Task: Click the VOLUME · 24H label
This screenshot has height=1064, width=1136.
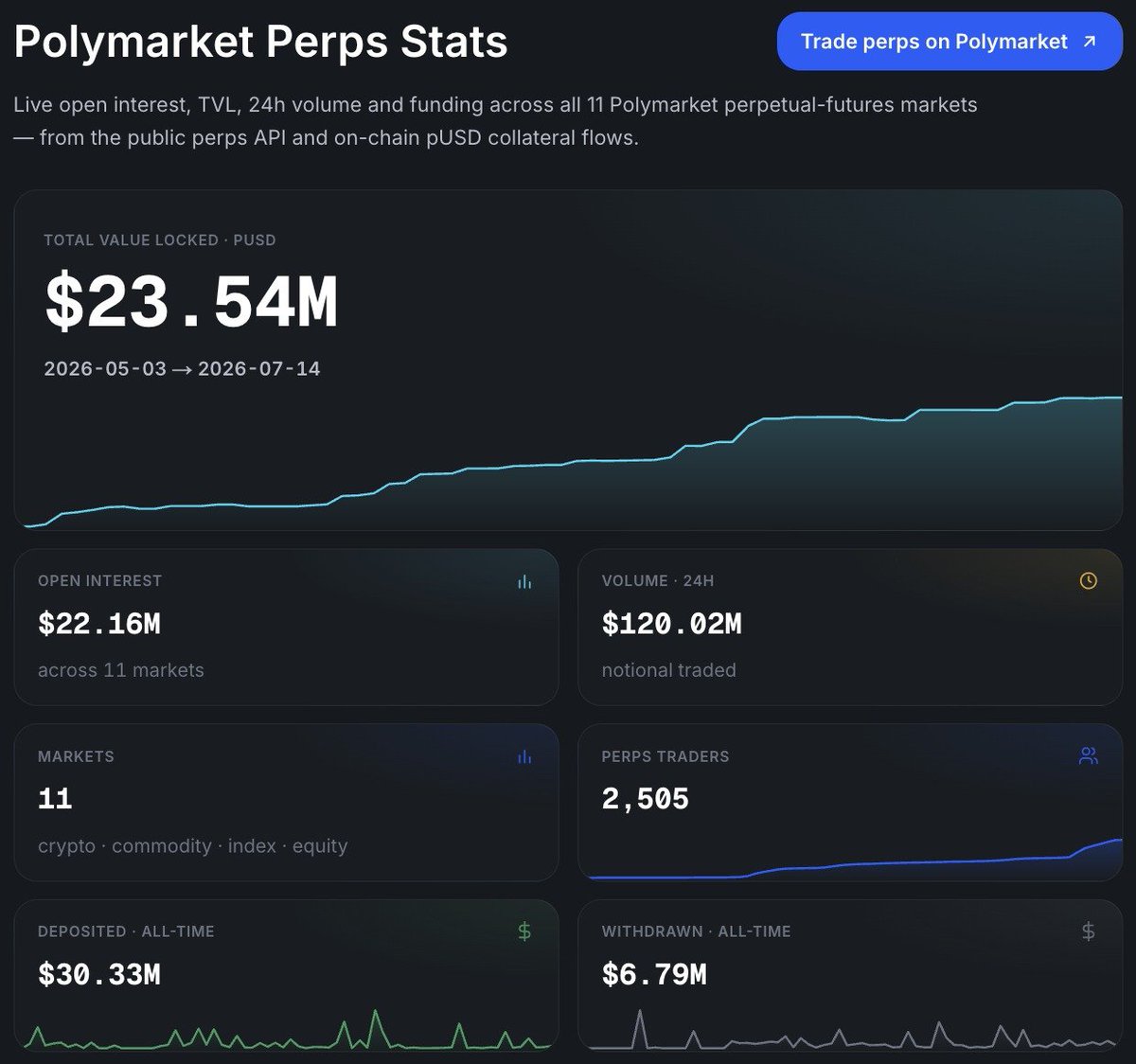Action: pyautogui.click(x=658, y=581)
